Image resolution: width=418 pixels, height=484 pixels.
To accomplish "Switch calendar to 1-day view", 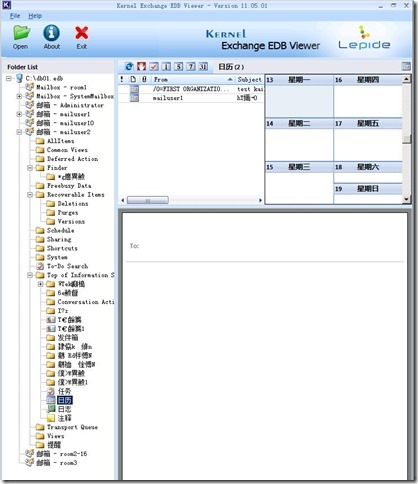I will [166, 67].
